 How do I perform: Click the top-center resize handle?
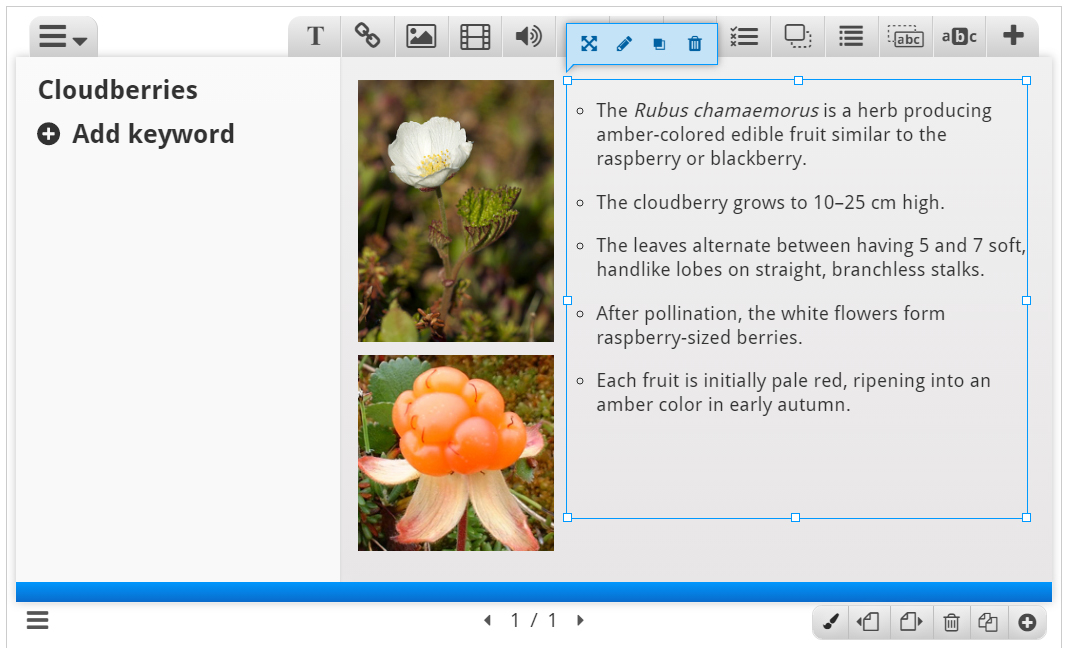point(798,80)
